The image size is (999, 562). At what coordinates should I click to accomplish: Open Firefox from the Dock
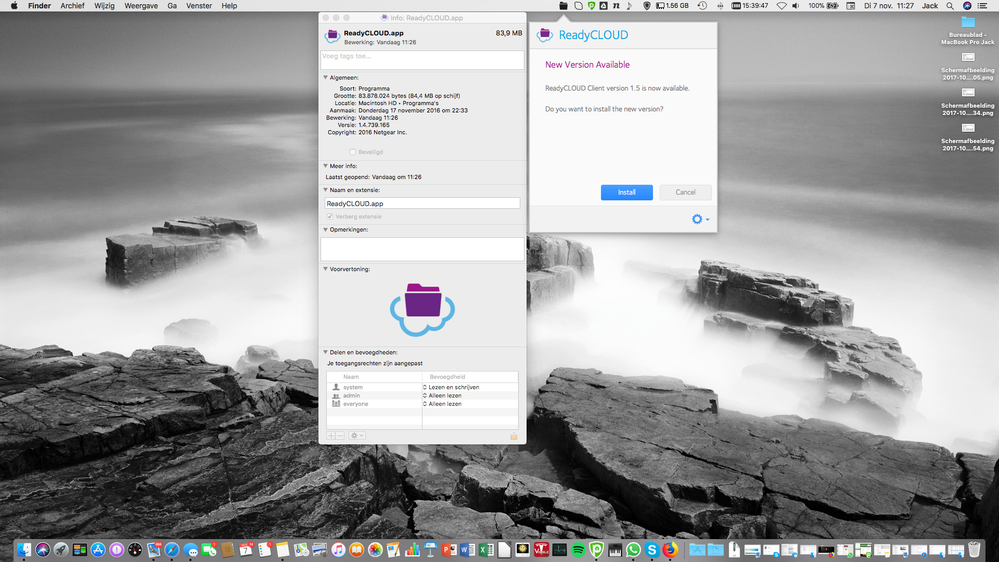670,549
